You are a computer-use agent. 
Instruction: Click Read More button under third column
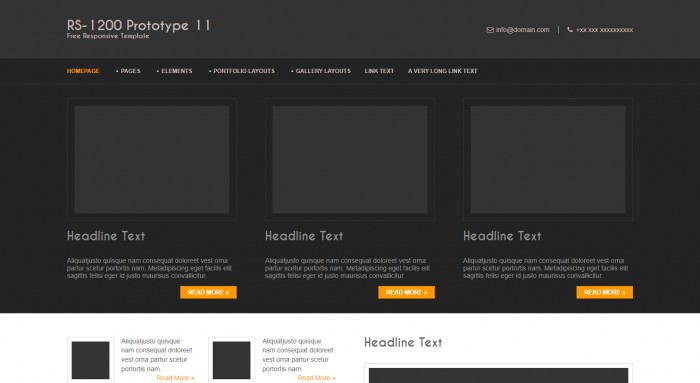pyautogui.click(x=604, y=292)
